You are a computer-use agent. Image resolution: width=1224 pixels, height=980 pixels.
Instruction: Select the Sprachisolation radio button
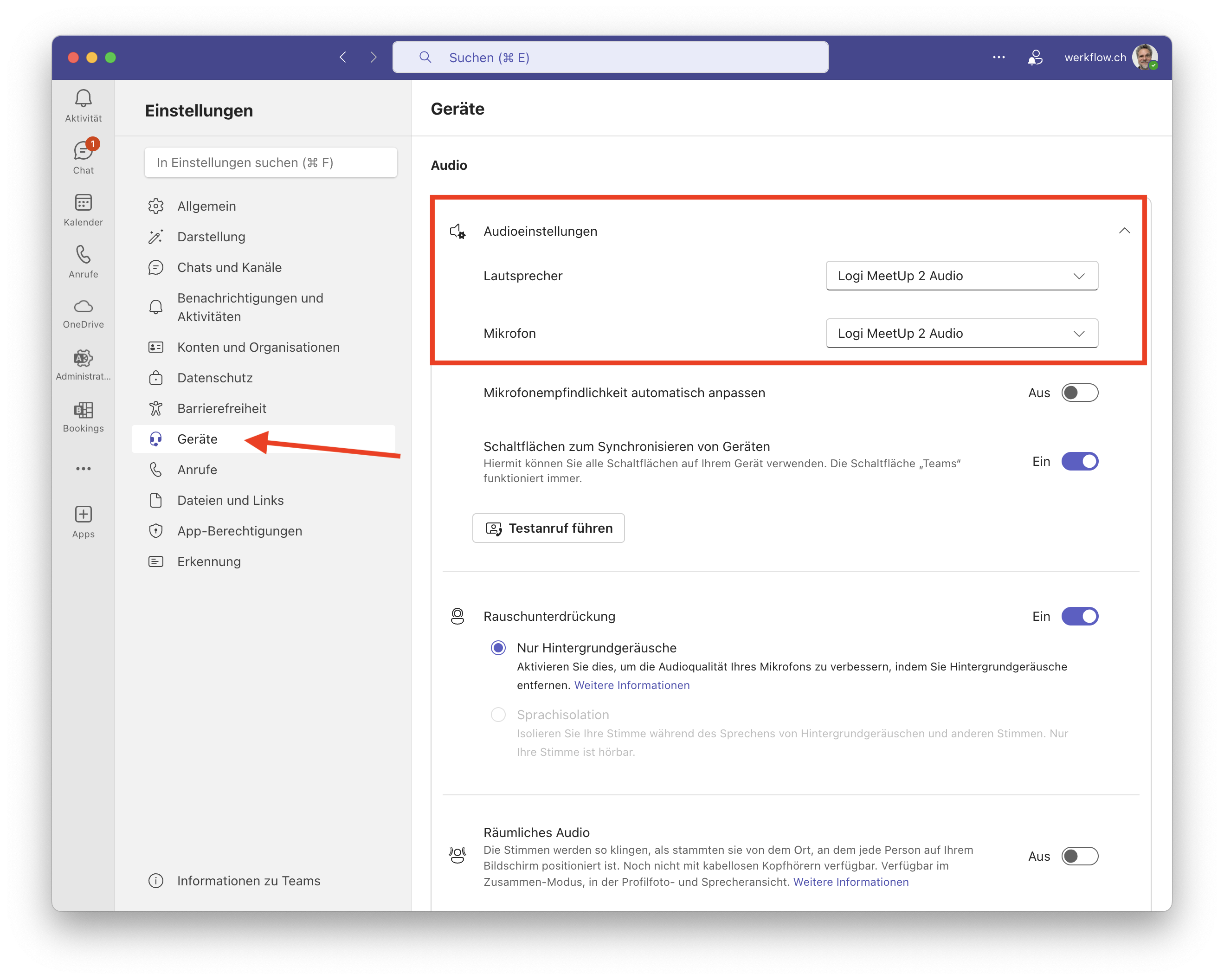[x=498, y=714]
